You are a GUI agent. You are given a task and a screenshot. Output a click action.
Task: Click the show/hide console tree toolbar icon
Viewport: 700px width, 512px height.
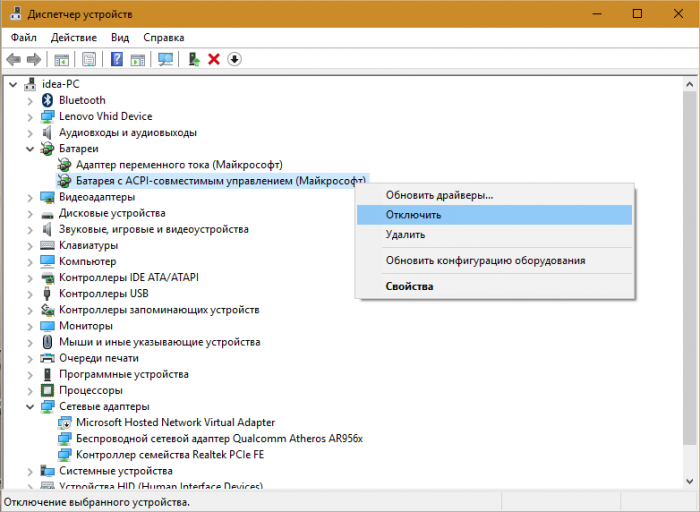coord(62,60)
